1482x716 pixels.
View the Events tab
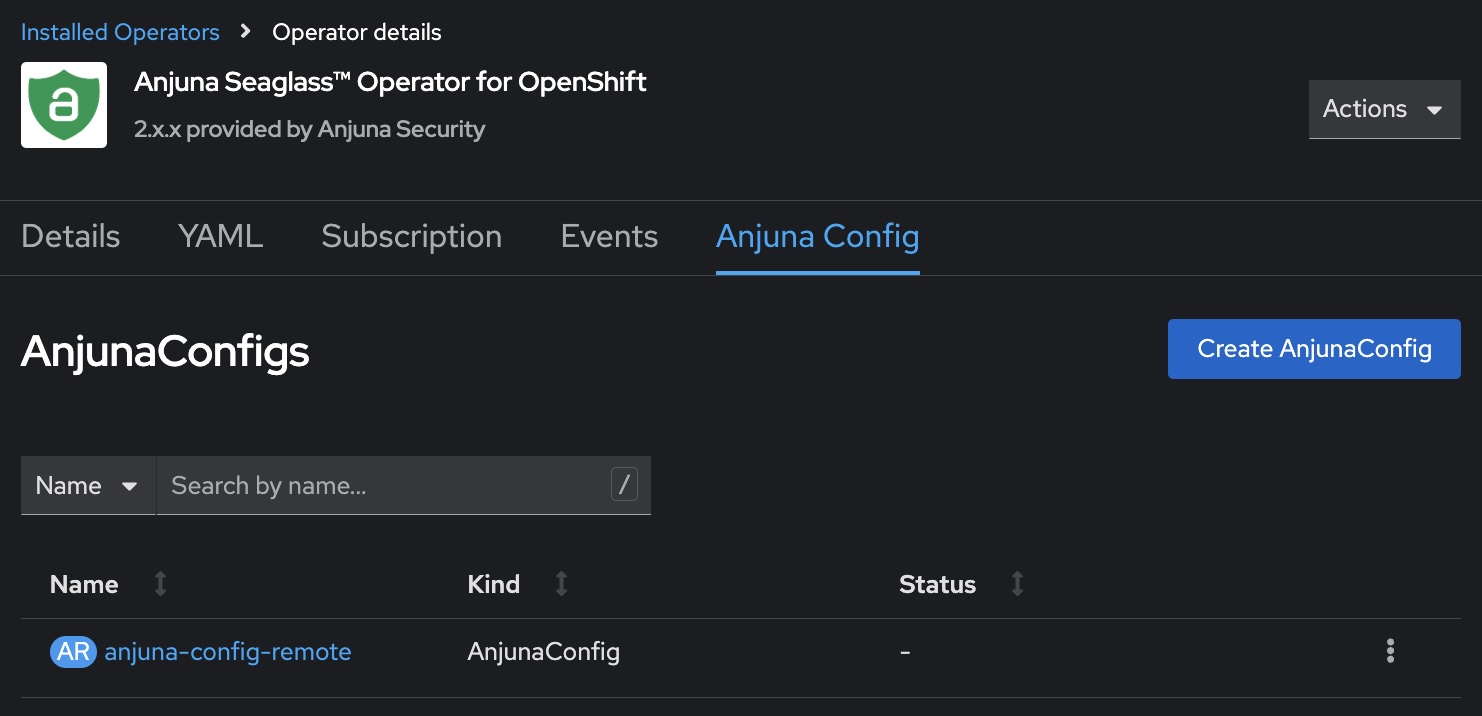(608, 236)
